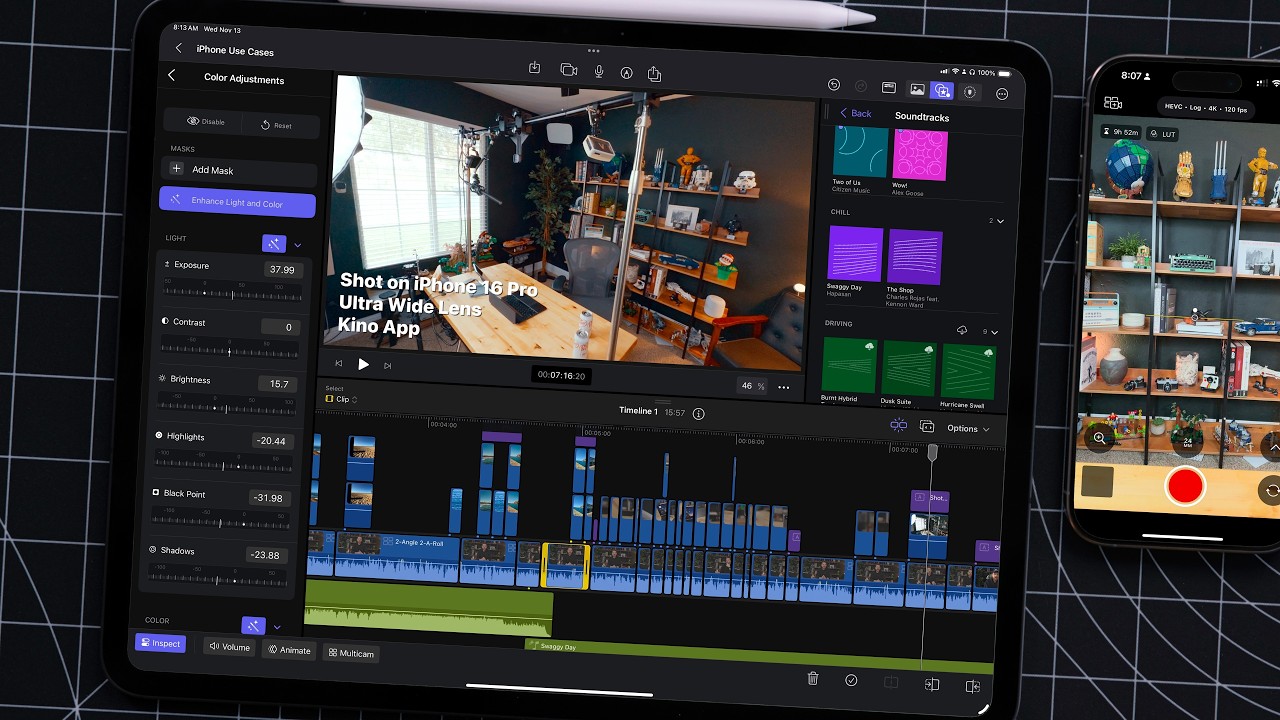This screenshot has width=1280, height=720.
Task: Delete selected clip with trash icon
Action: pyautogui.click(x=813, y=678)
